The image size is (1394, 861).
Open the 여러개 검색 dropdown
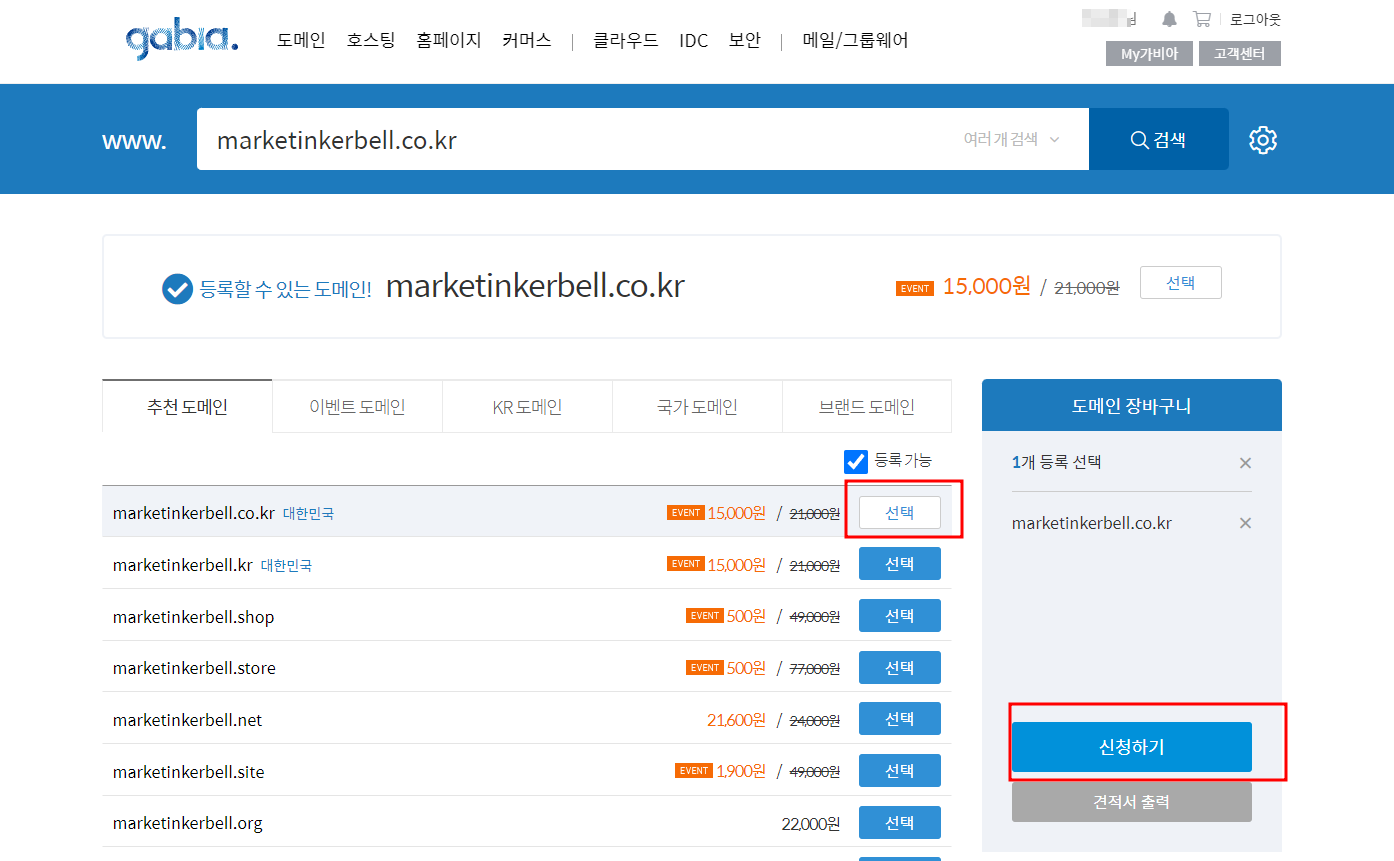click(1010, 140)
